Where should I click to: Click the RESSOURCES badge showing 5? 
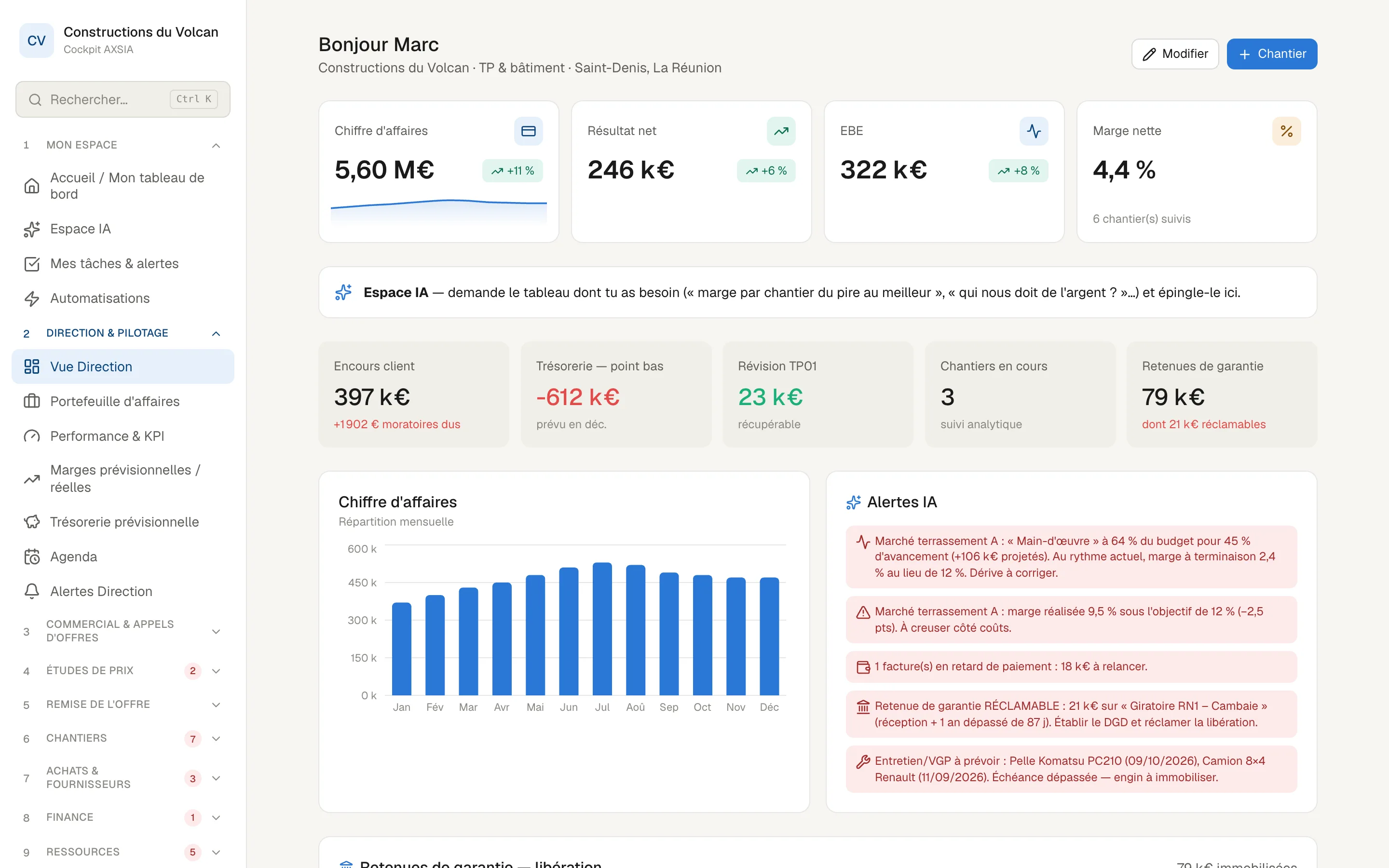point(192,852)
